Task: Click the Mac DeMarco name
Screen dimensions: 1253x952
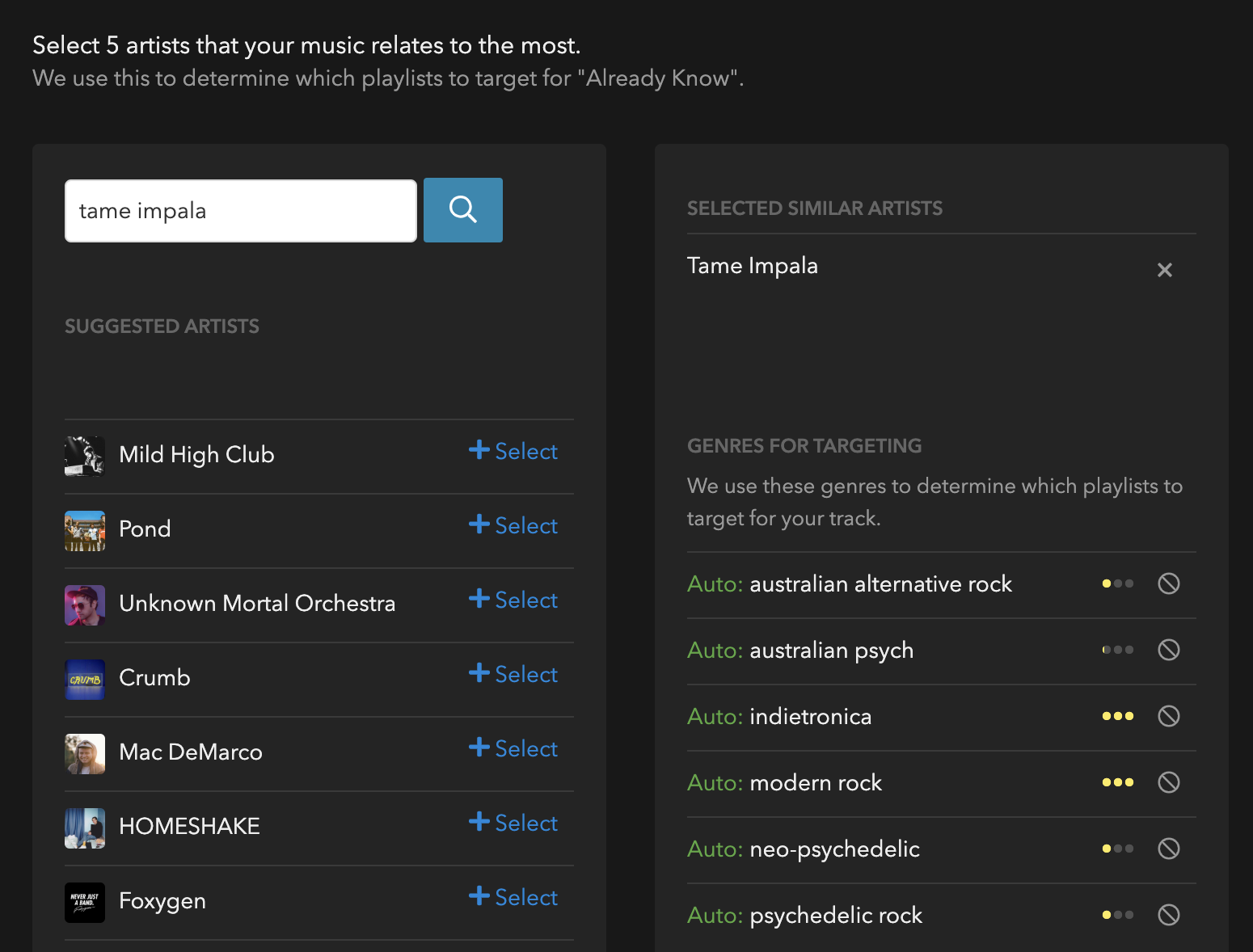Action: point(191,752)
